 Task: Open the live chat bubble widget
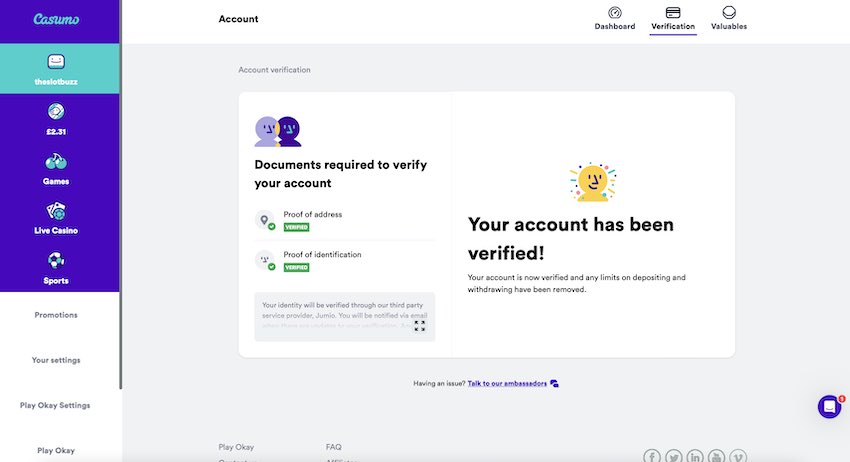click(829, 406)
